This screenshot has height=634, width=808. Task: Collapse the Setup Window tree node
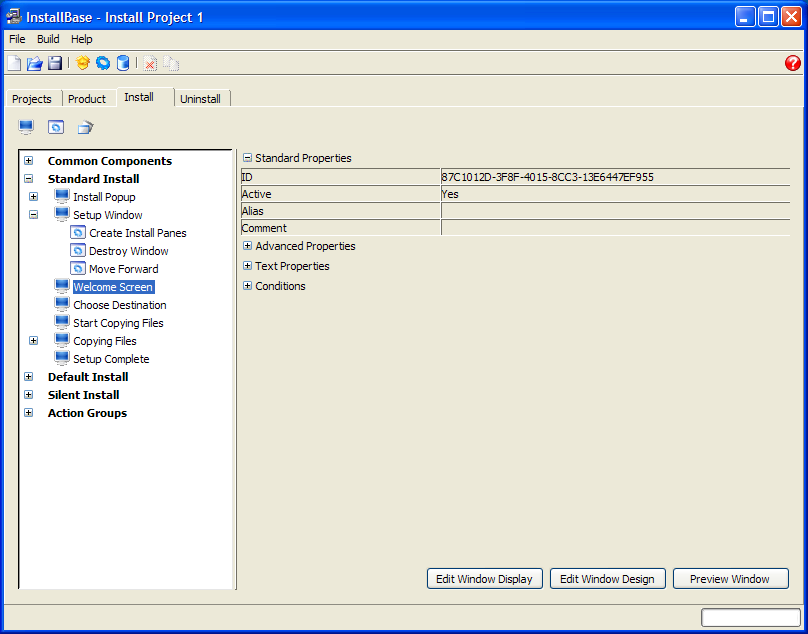(34, 215)
